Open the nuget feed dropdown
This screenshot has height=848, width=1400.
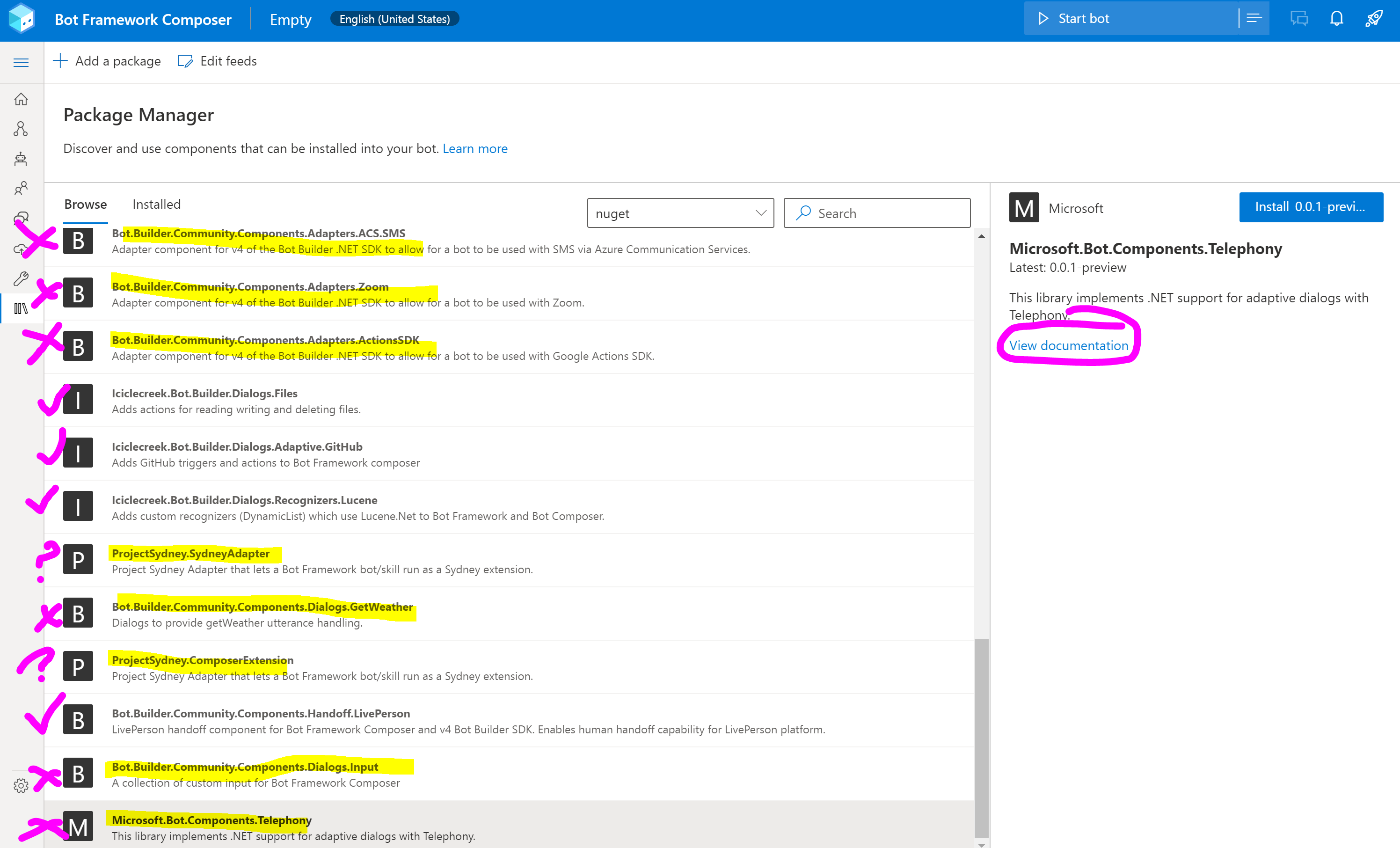point(680,213)
